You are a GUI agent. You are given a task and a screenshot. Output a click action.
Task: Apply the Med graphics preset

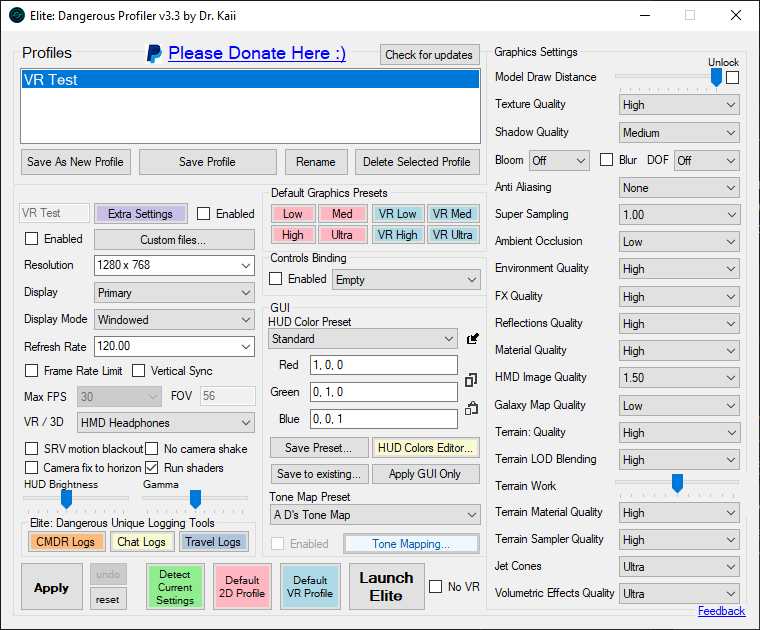[342, 214]
